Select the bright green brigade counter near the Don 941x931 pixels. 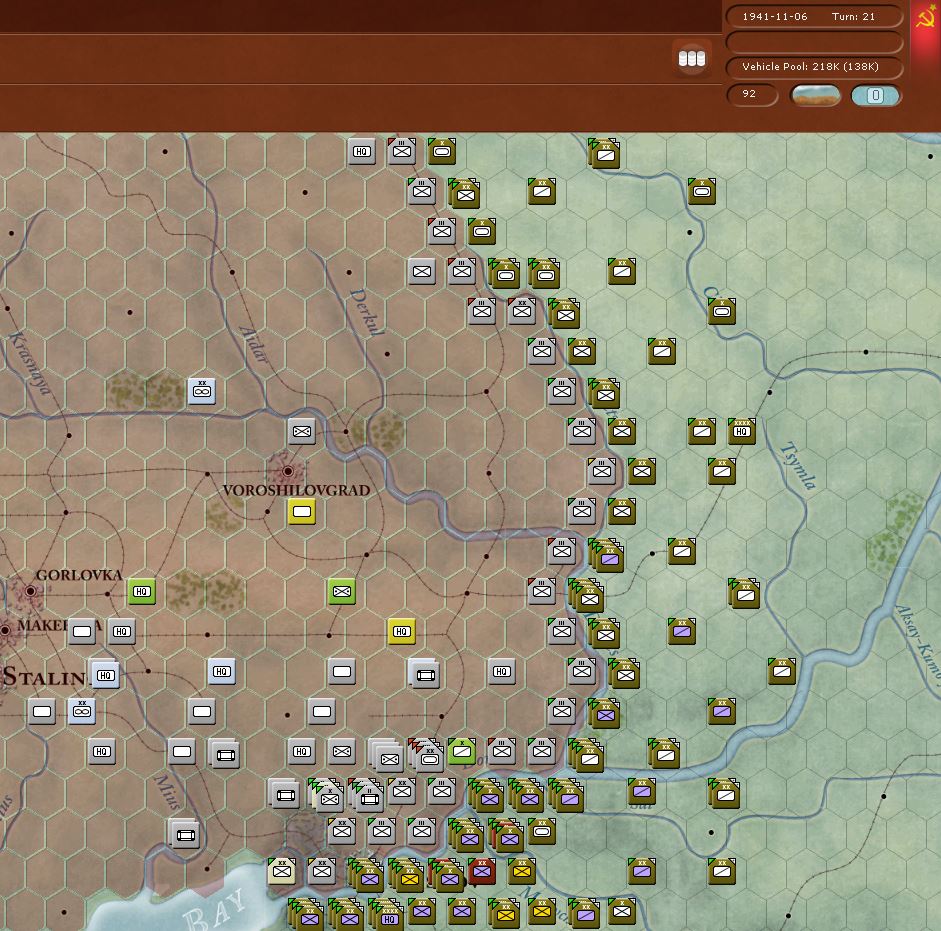pyautogui.click(x=461, y=751)
